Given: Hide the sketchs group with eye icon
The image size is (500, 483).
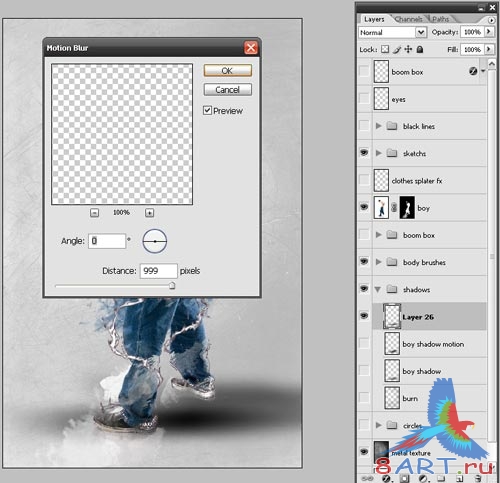Looking at the screenshot, I should [364, 153].
